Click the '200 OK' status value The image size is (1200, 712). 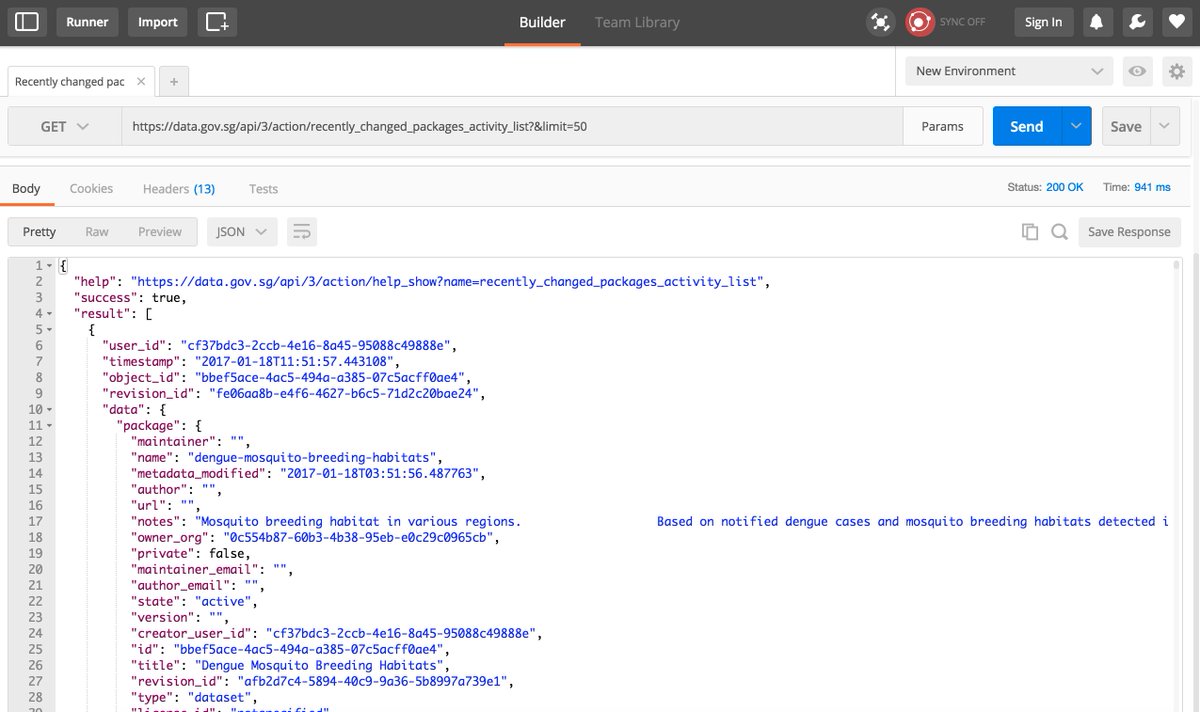point(1065,187)
